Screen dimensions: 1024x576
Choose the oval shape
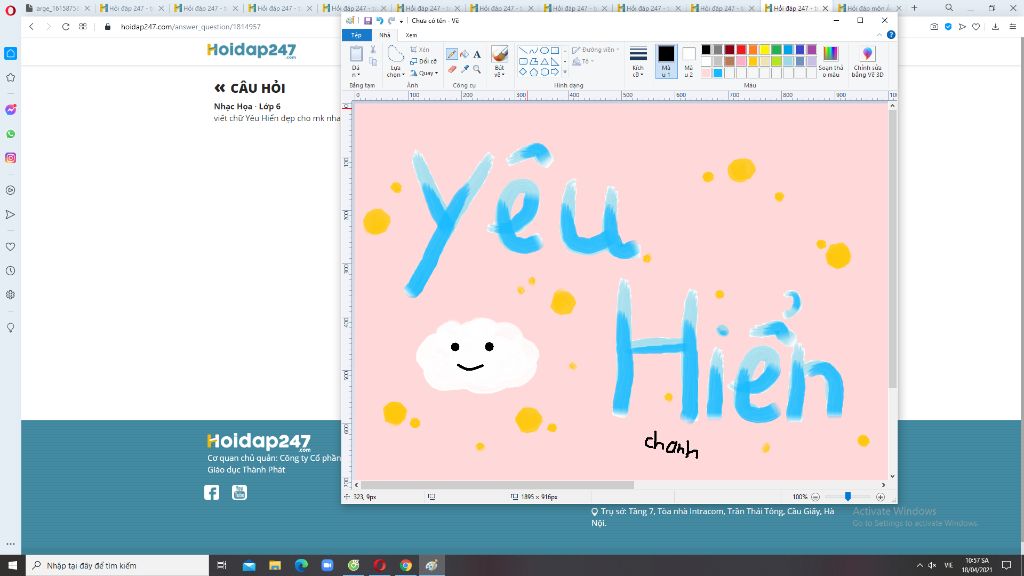click(544, 50)
